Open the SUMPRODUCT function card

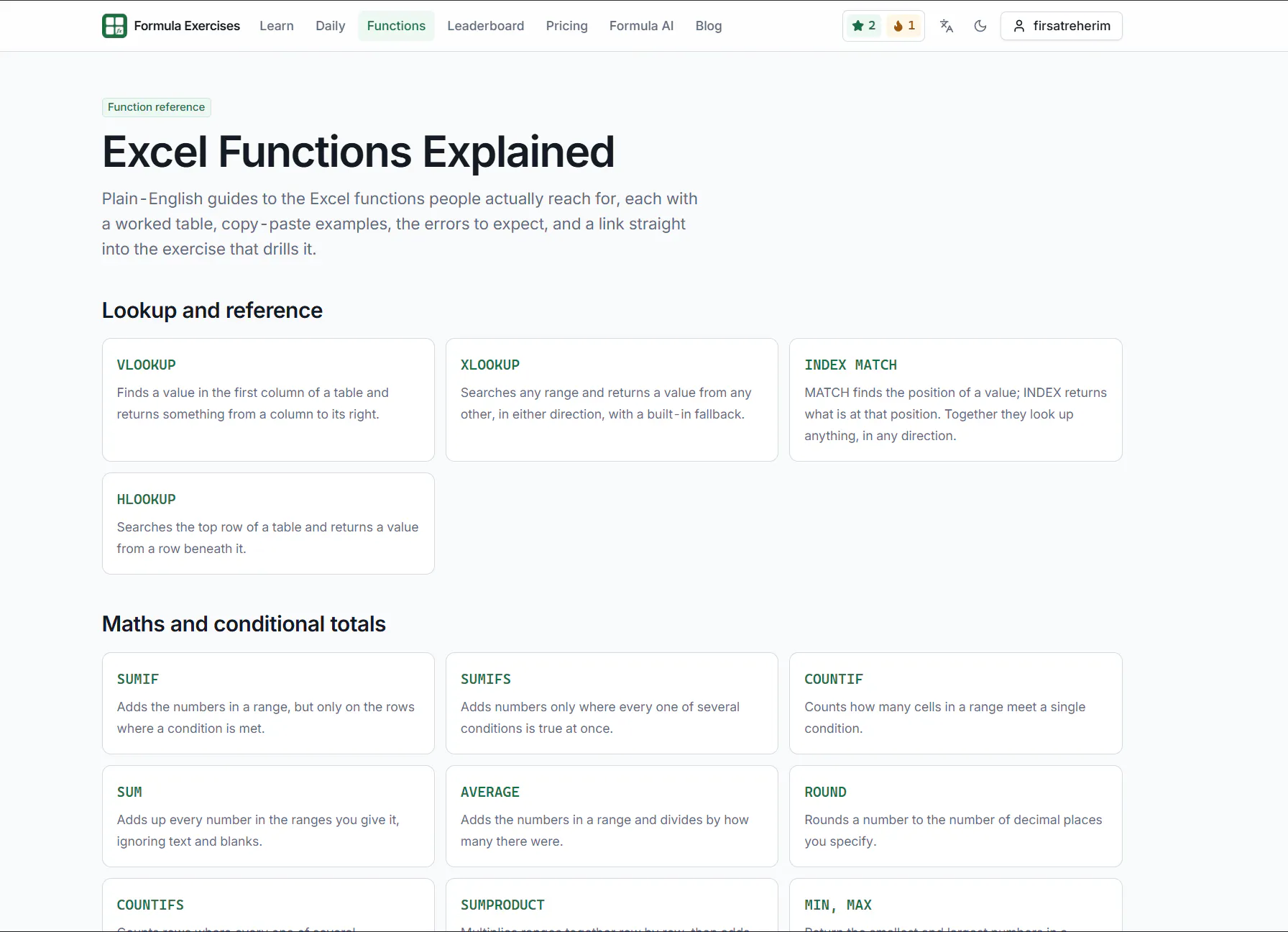click(612, 905)
